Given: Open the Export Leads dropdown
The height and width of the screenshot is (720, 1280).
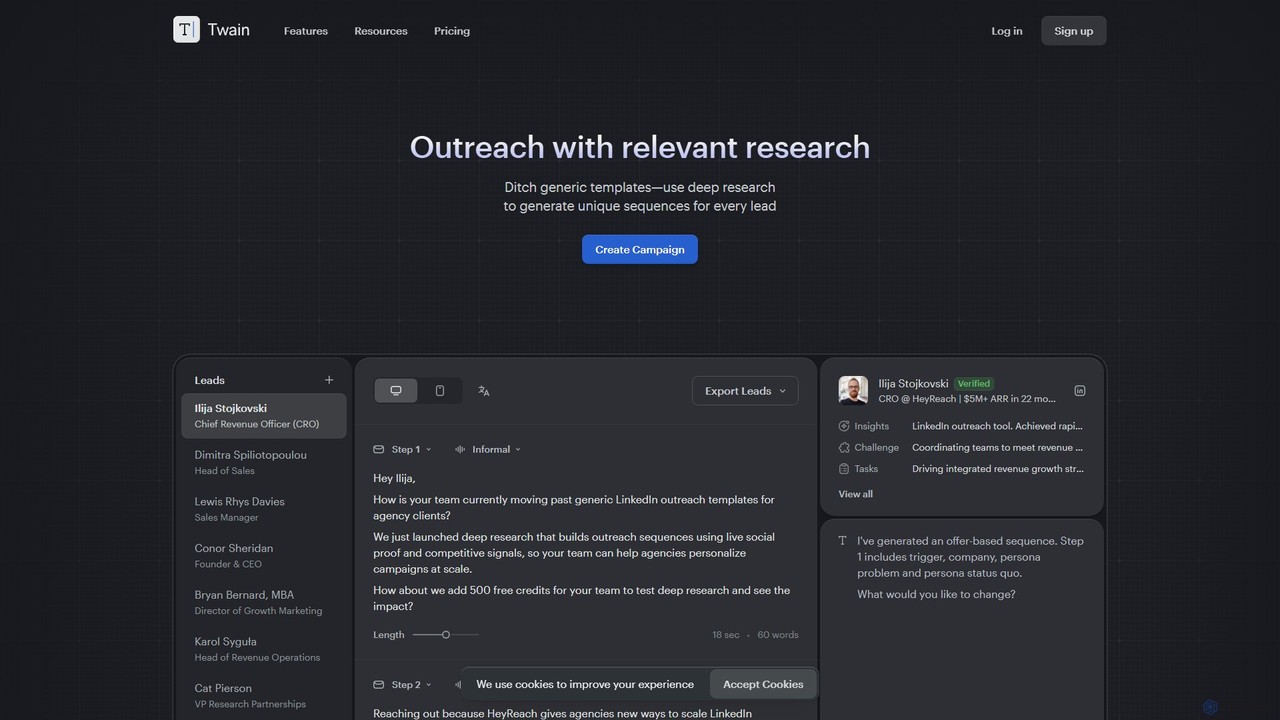Looking at the screenshot, I should tap(745, 391).
